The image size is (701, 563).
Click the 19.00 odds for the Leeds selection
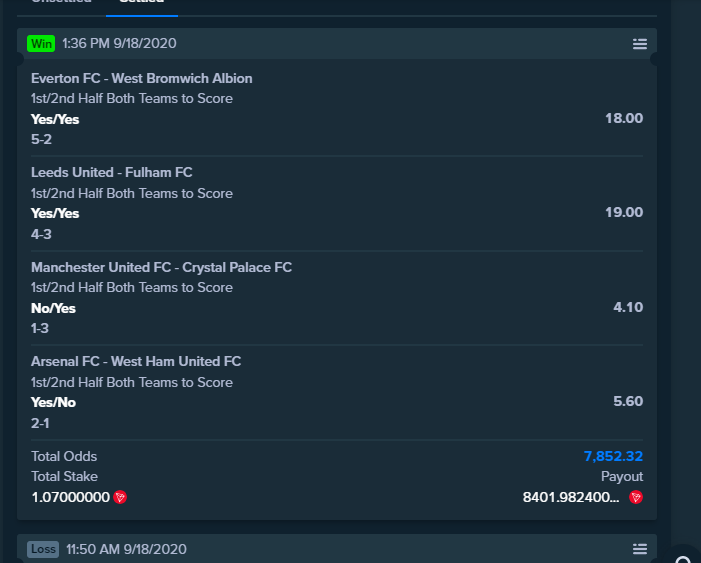tap(624, 212)
